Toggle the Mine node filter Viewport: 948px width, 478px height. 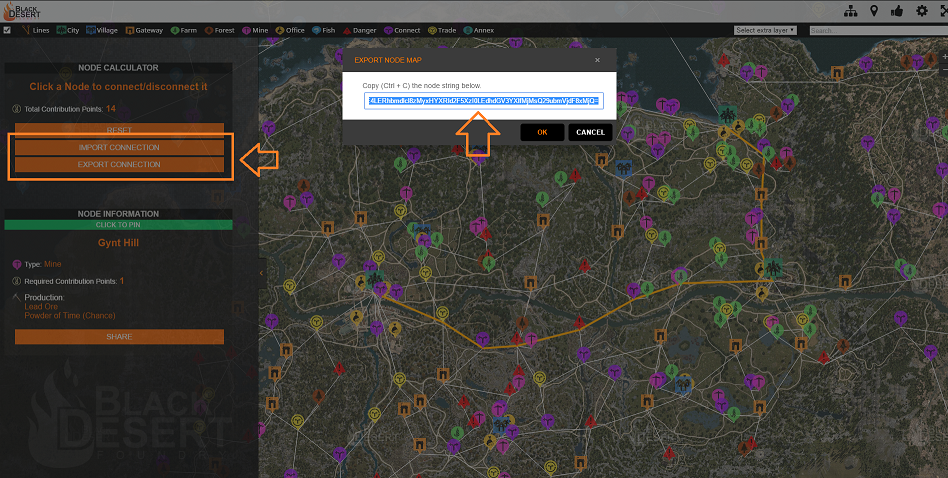click(x=255, y=30)
